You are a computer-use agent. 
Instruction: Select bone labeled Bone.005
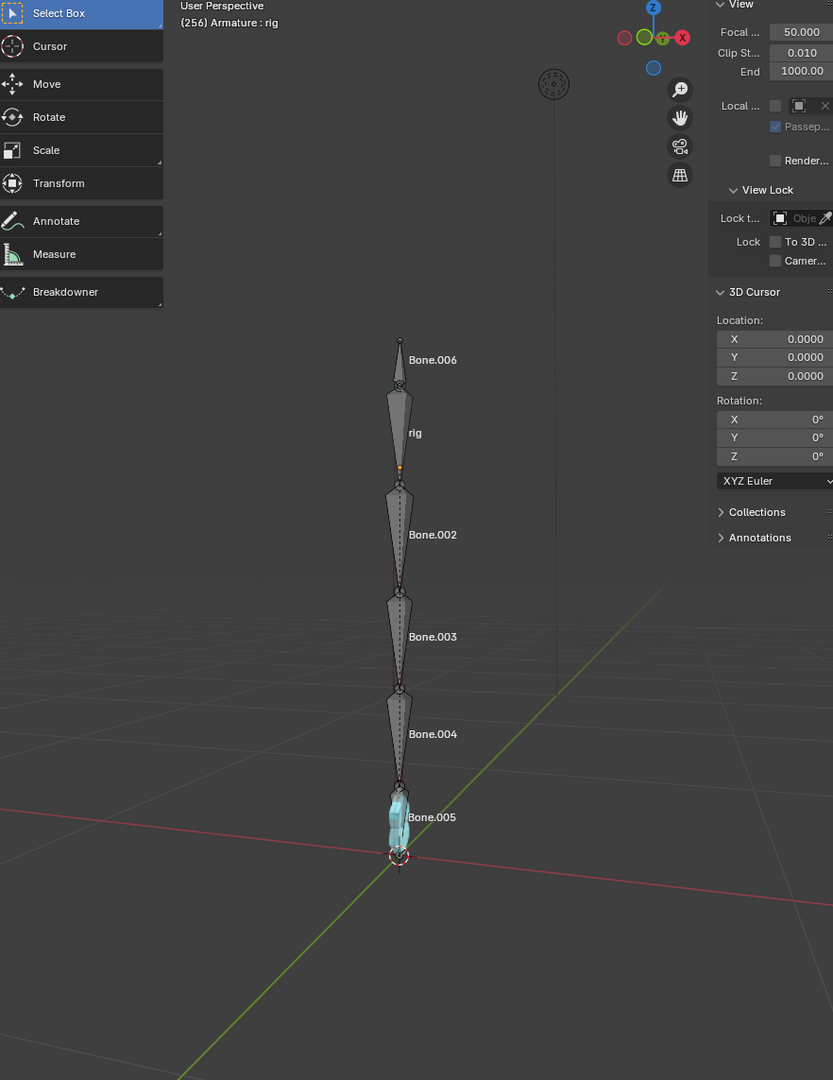pos(399,820)
